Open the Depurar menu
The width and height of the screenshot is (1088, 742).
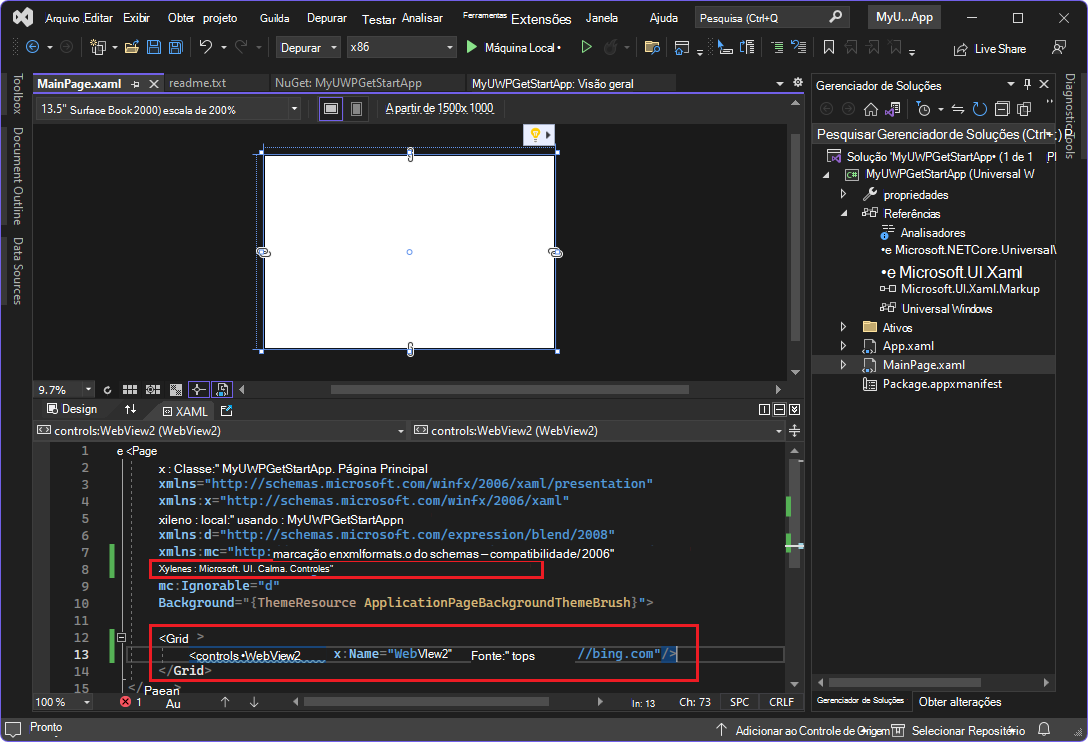click(328, 18)
